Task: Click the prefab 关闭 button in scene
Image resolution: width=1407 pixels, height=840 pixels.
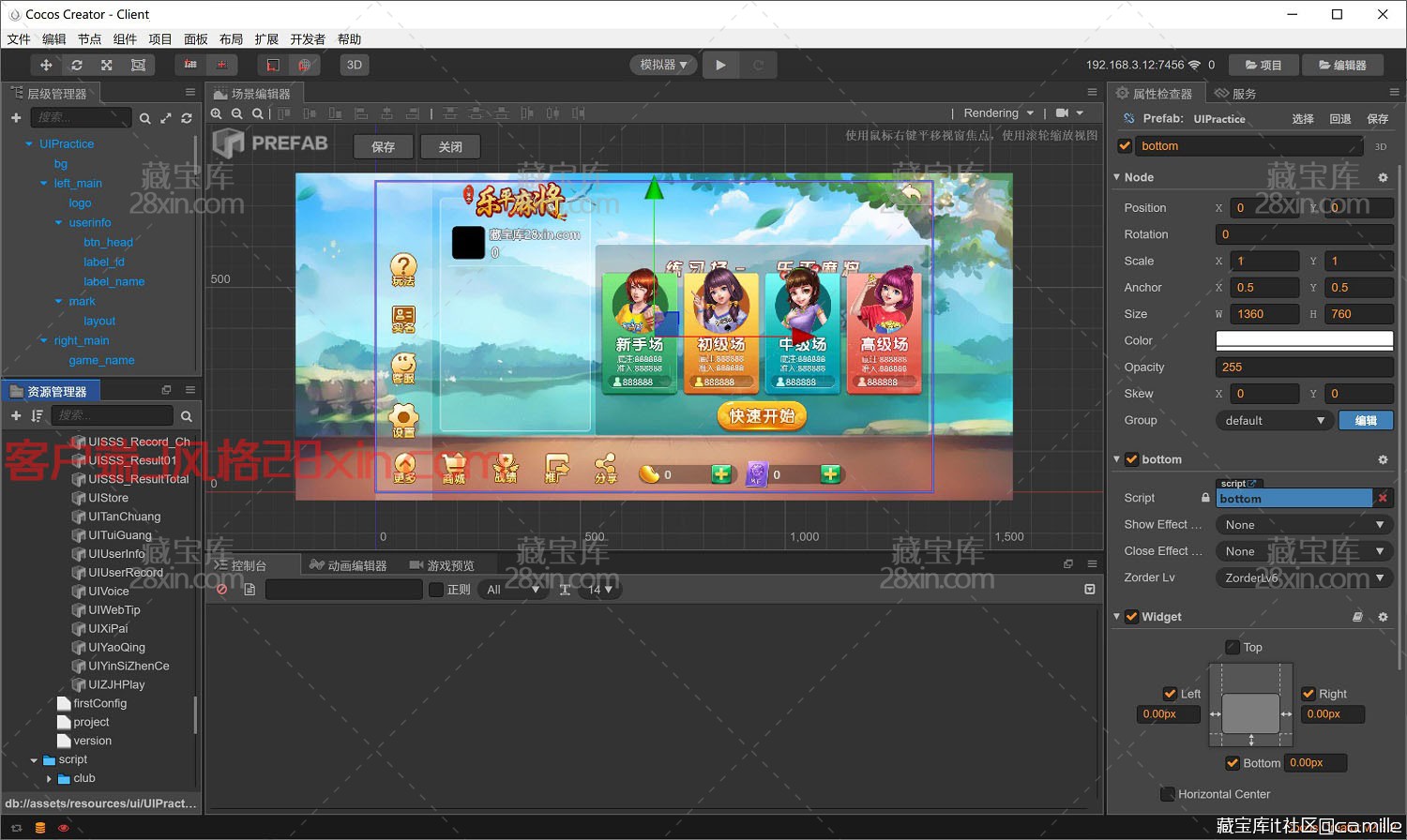Action: tap(450, 146)
